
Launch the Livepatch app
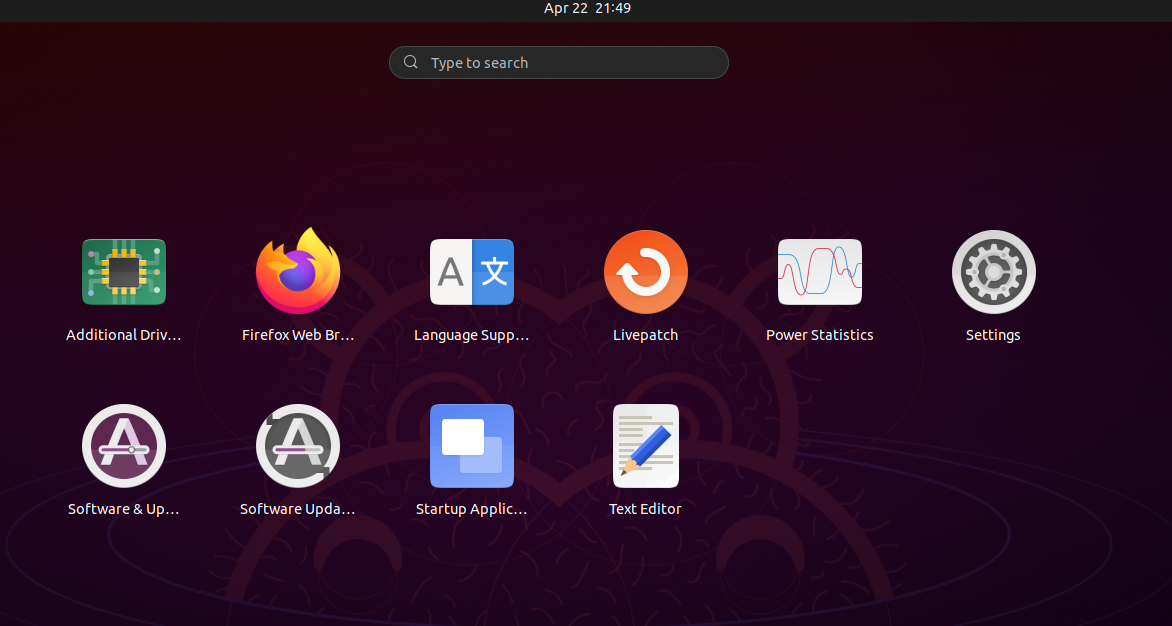[646, 272]
